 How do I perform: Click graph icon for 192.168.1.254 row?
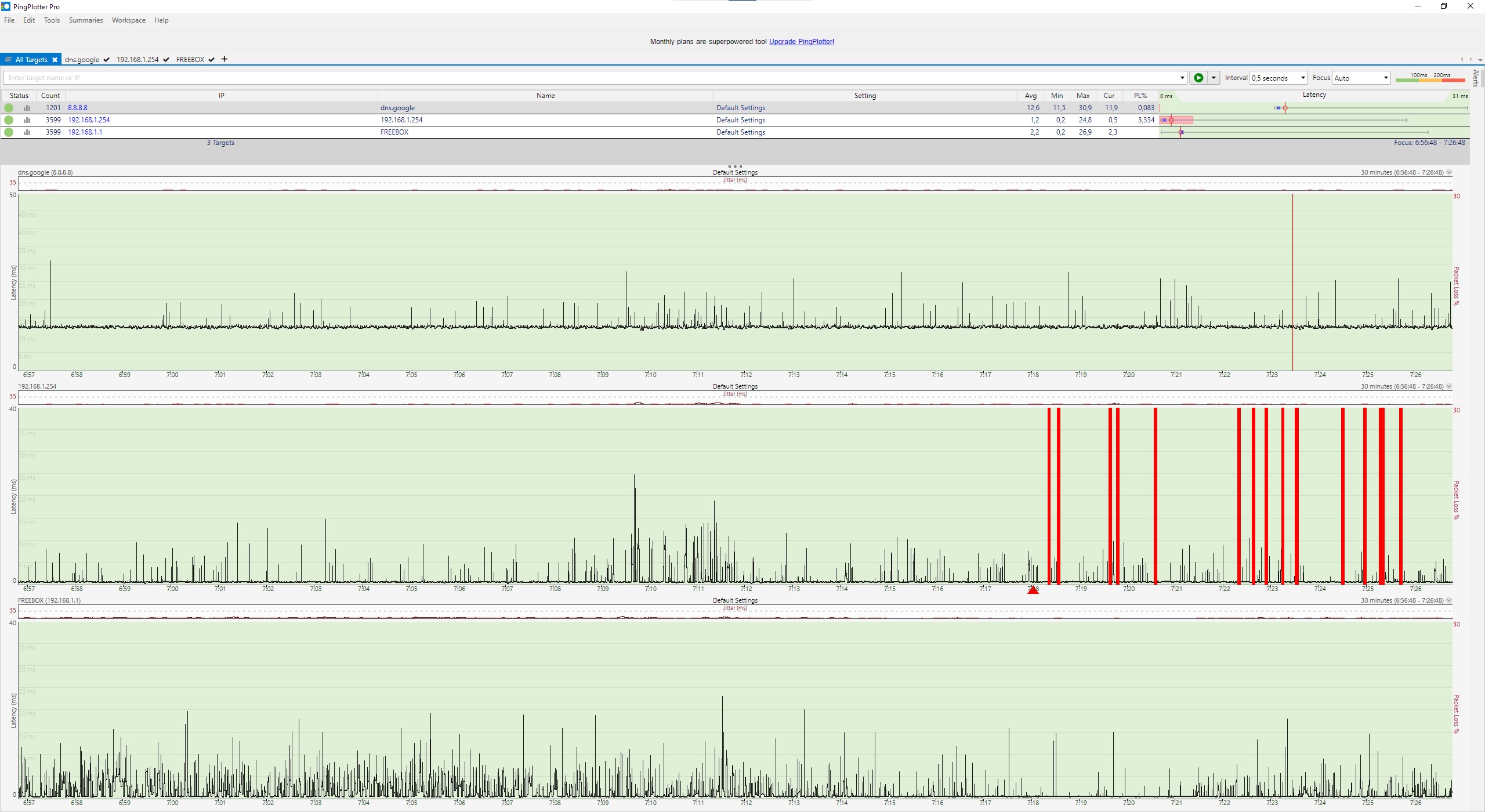click(x=27, y=120)
